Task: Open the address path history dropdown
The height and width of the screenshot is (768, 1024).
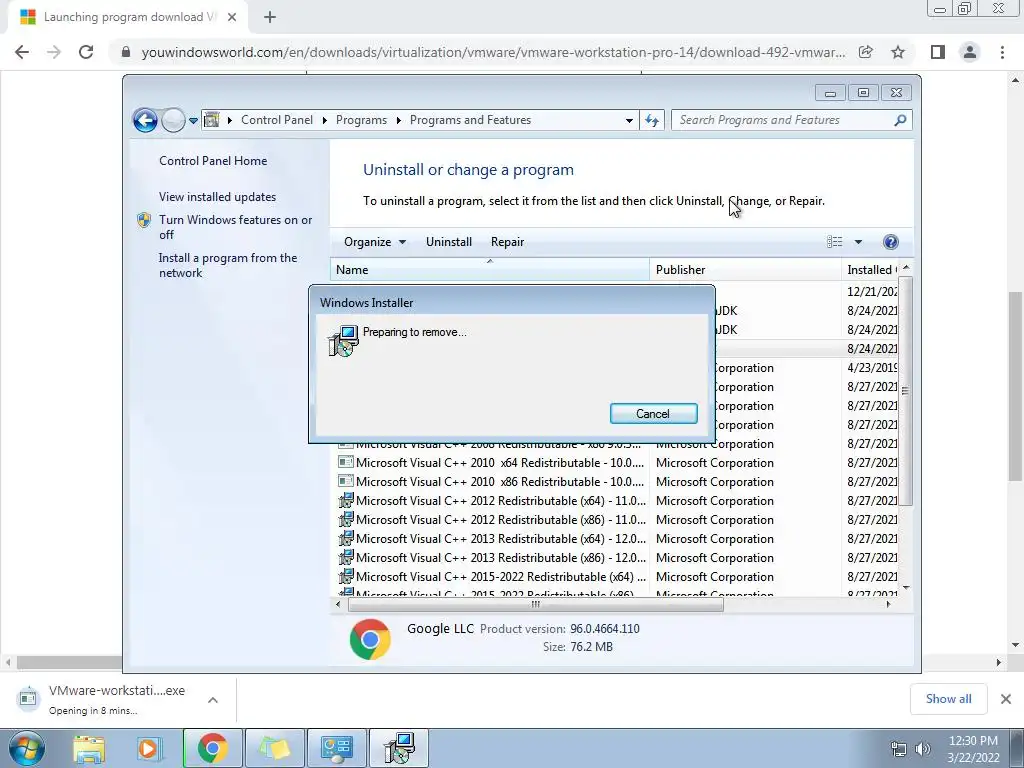Action: click(629, 120)
